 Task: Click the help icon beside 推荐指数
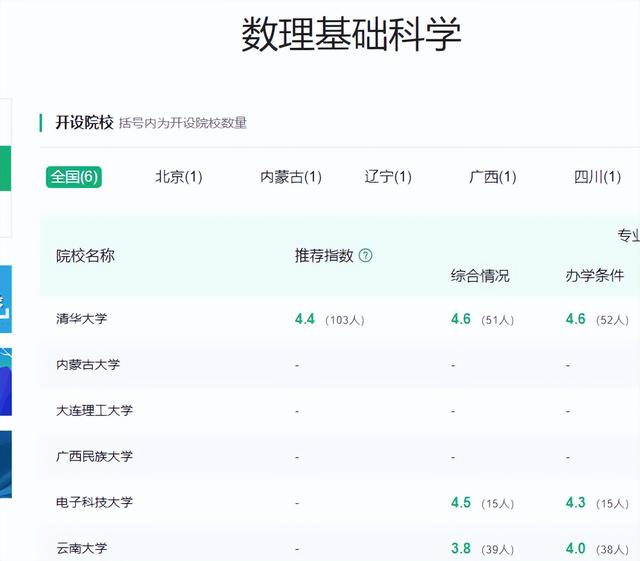(365, 256)
